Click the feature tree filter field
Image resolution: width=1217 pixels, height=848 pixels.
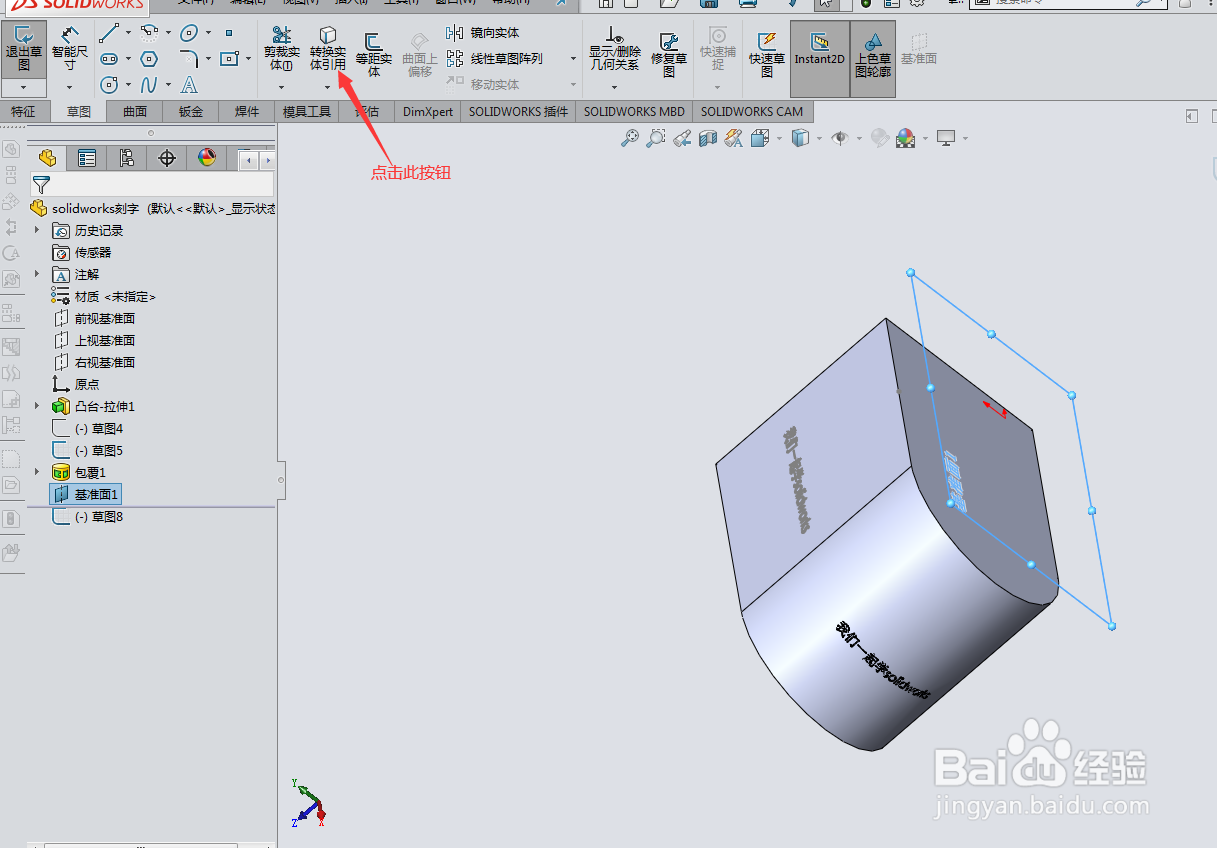point(151,184)
